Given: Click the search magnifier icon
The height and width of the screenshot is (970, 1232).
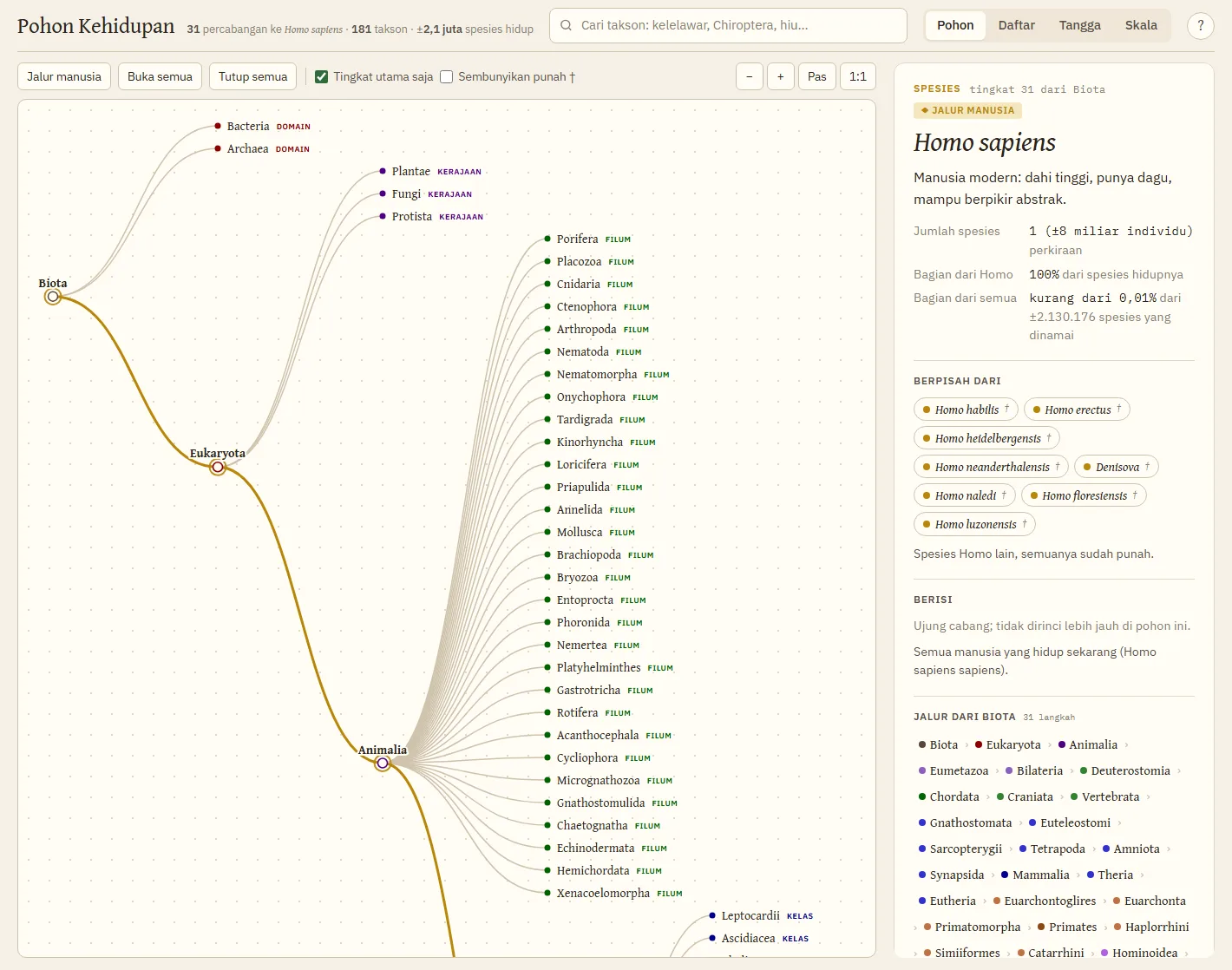Looking at the screenshot, I should click(x=567, y=25).
